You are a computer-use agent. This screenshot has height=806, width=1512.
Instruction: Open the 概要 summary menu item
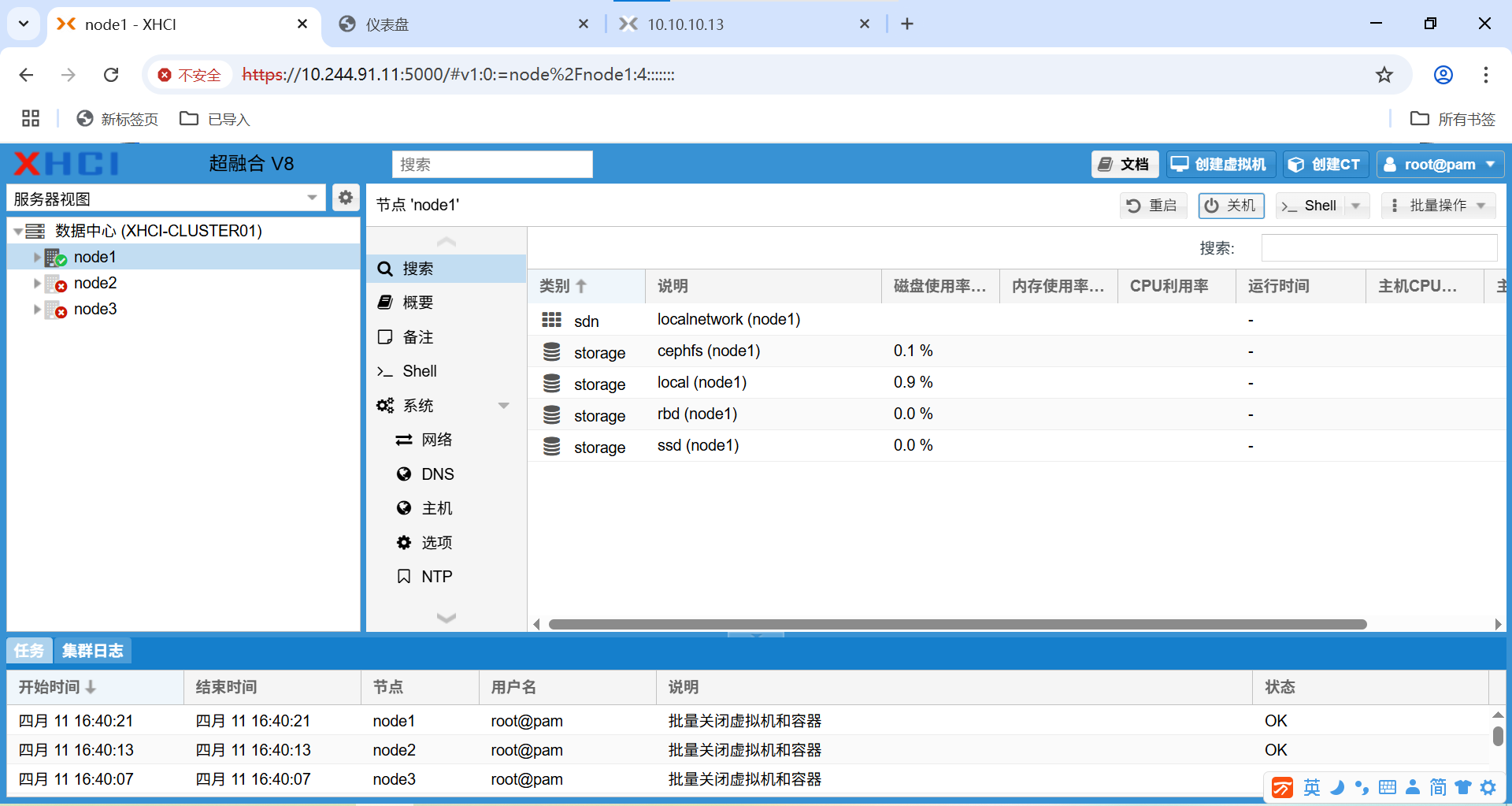pos(417,303)
